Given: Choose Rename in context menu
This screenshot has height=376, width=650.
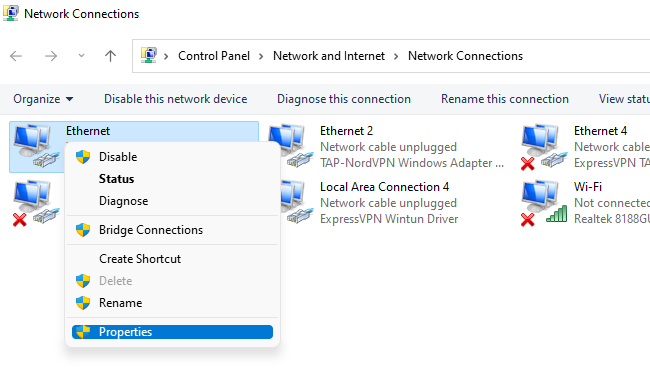Looking at the screenshot, I should pos(172,303).
